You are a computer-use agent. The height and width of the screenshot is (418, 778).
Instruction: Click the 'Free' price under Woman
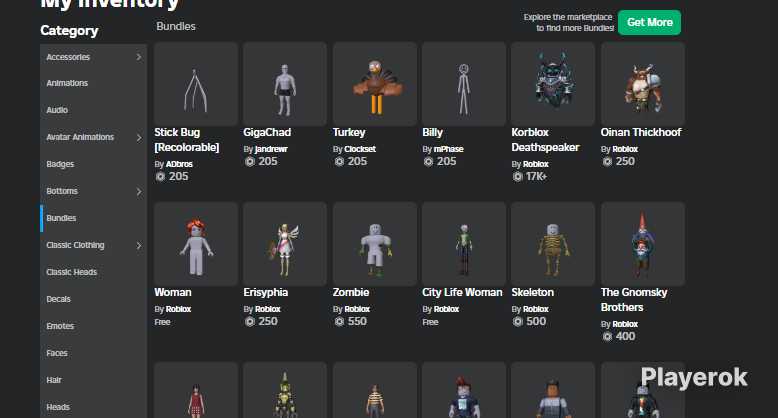pos(162,322)
